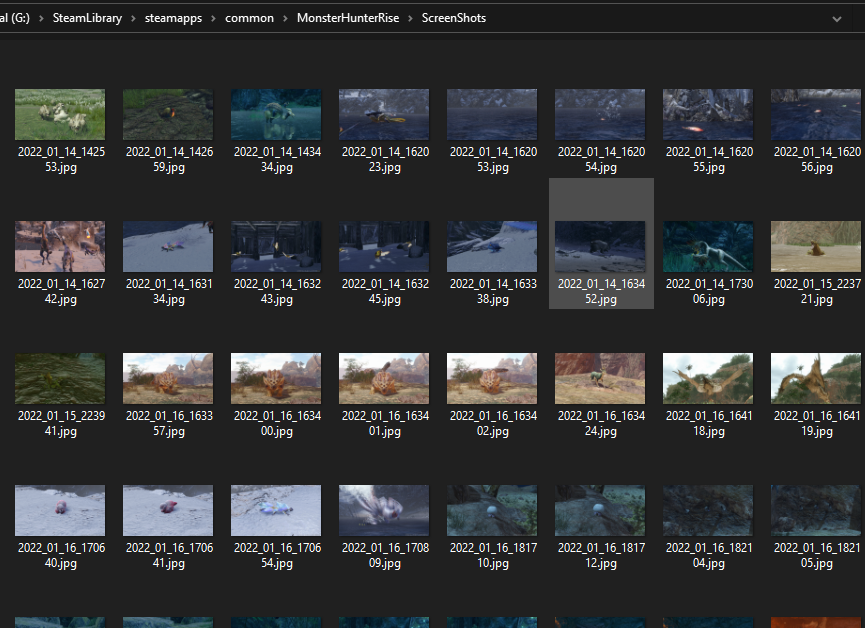Select thumbnail 2022_01_14_163243.jpg
The image size is (865, 628).
click(x=276, y=246)
